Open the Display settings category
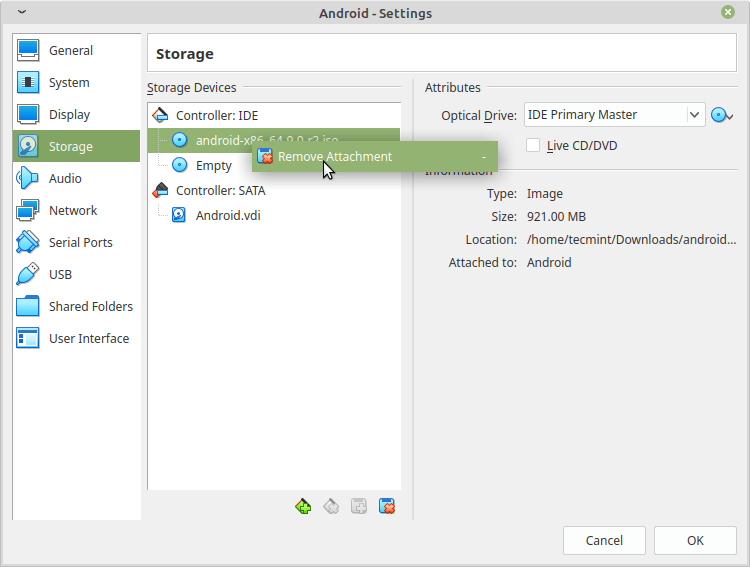 click(x=69, y=115)
